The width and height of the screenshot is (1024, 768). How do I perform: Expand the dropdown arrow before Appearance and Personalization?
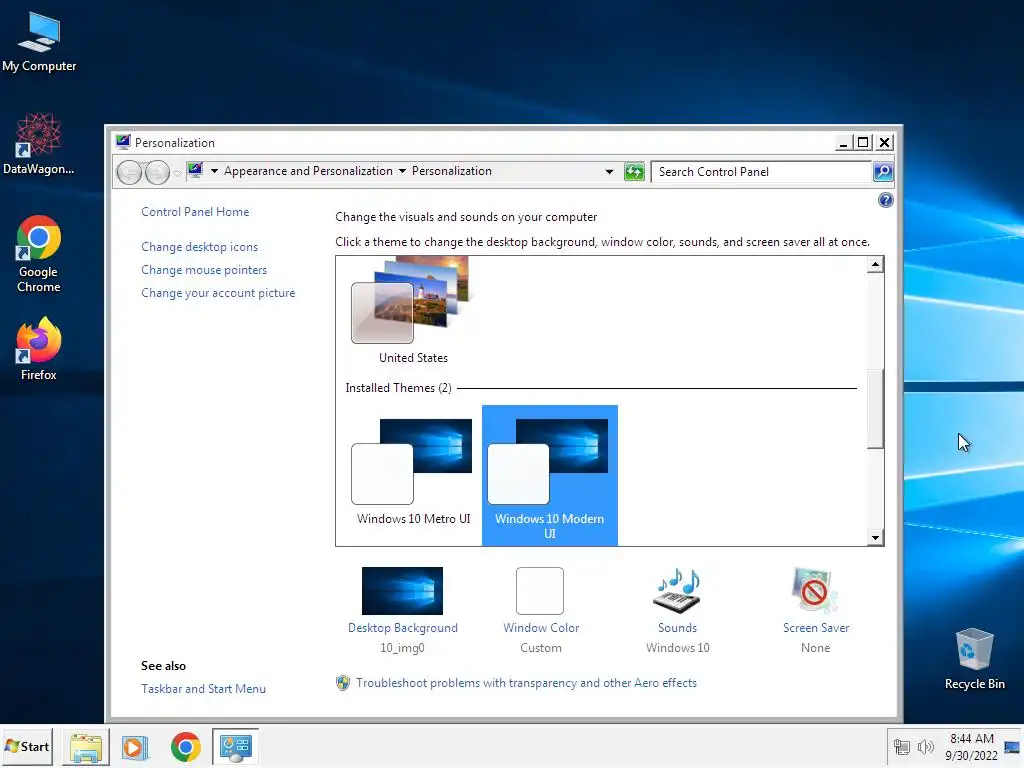click(214, 171)
